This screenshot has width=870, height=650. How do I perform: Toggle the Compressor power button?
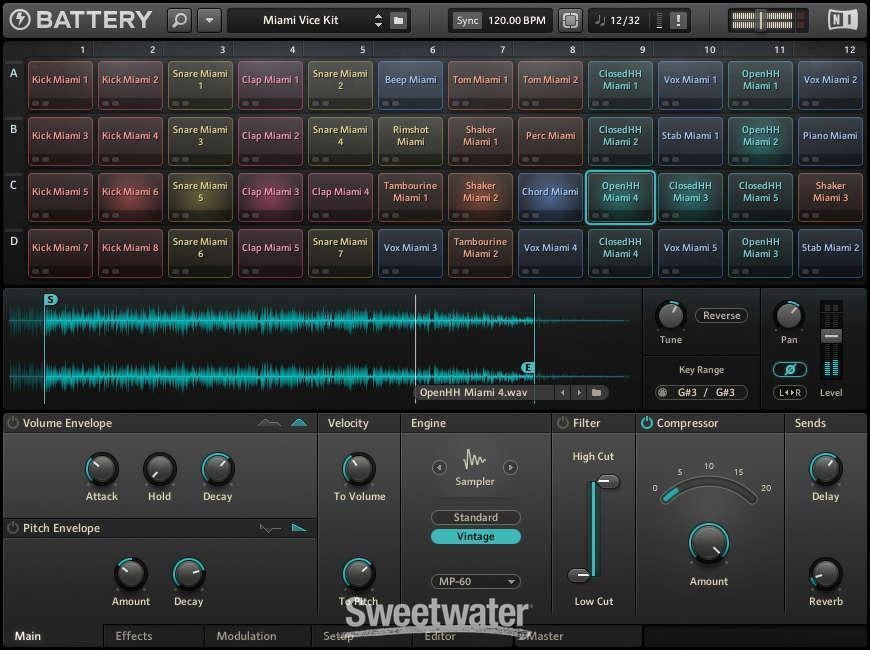pyautogui.click(x=646, y=423)
